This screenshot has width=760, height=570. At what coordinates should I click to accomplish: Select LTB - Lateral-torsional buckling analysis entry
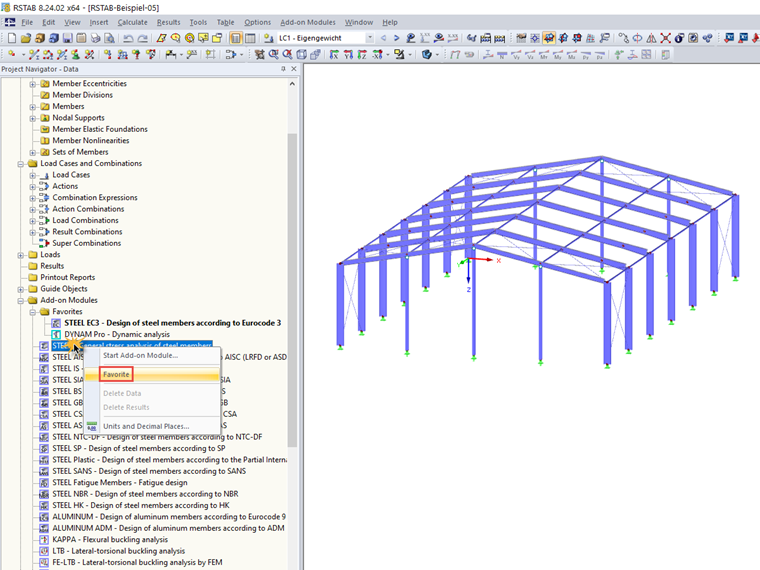click(x=118, y=551)
